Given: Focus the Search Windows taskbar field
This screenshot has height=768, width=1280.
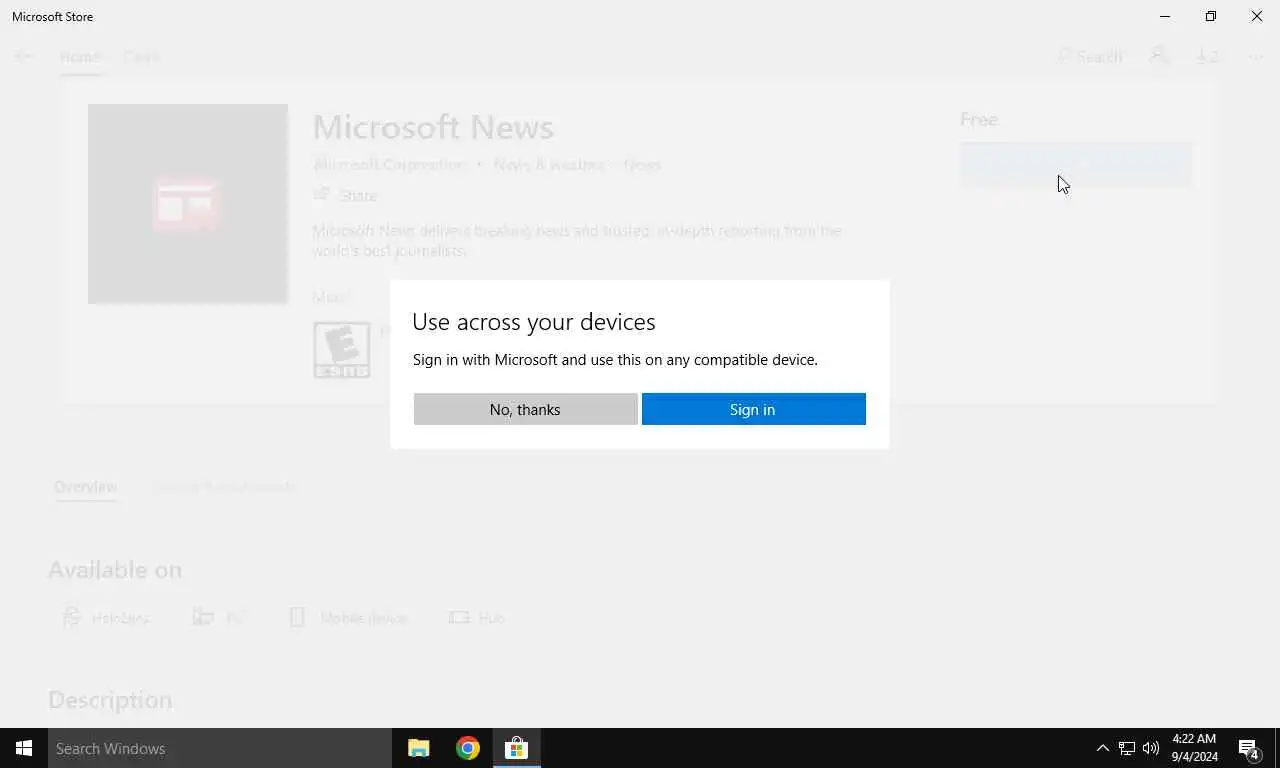Looking at the screenshot, I should 220,748.
